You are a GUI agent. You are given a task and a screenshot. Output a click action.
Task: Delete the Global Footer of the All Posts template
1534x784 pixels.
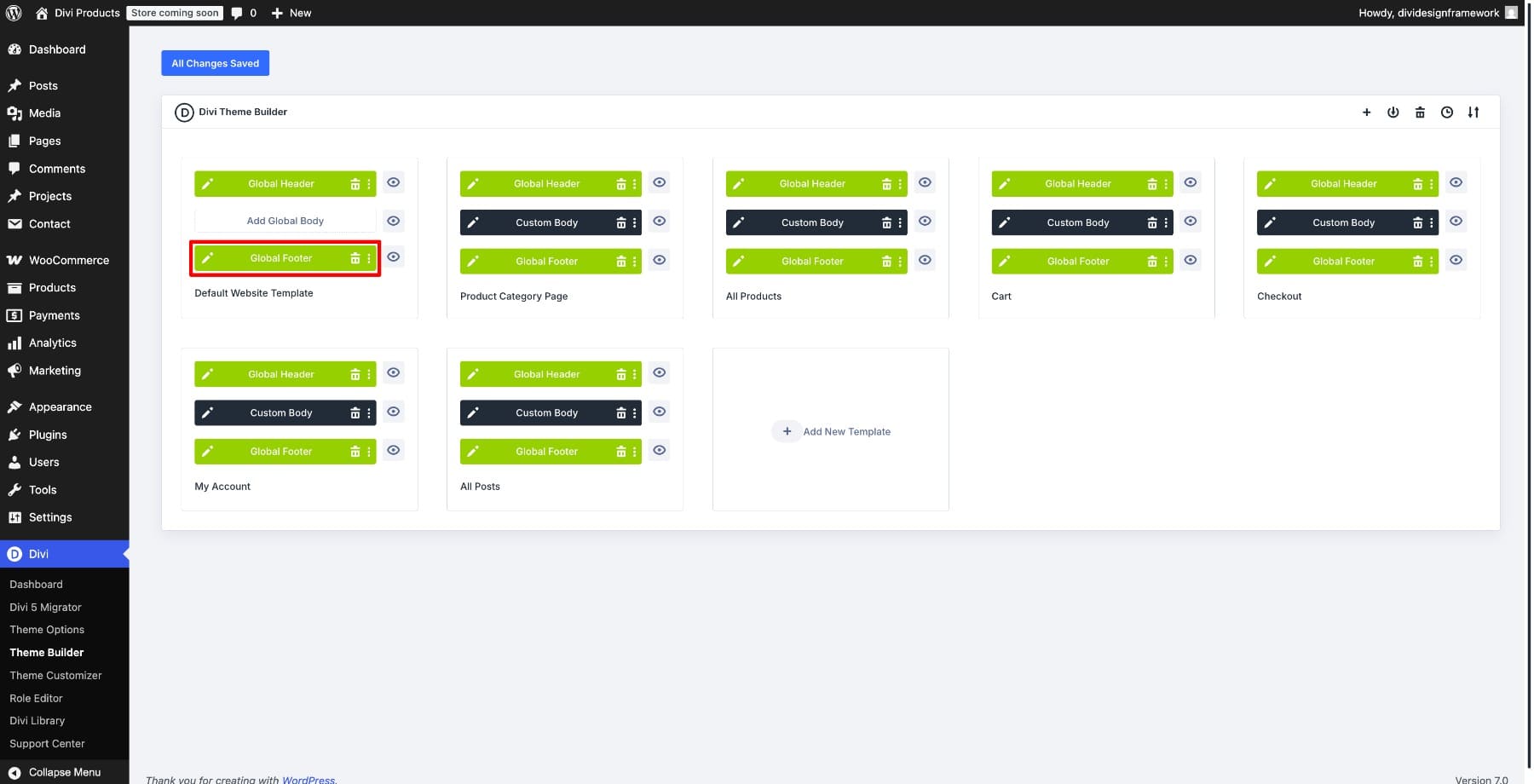(621, 452)
